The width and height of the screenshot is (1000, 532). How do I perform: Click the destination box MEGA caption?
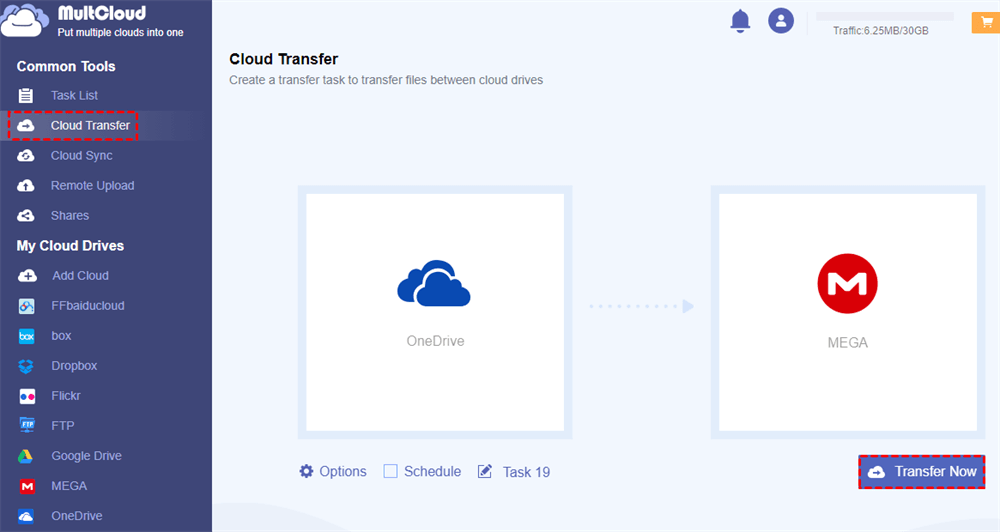coord(847,343)
